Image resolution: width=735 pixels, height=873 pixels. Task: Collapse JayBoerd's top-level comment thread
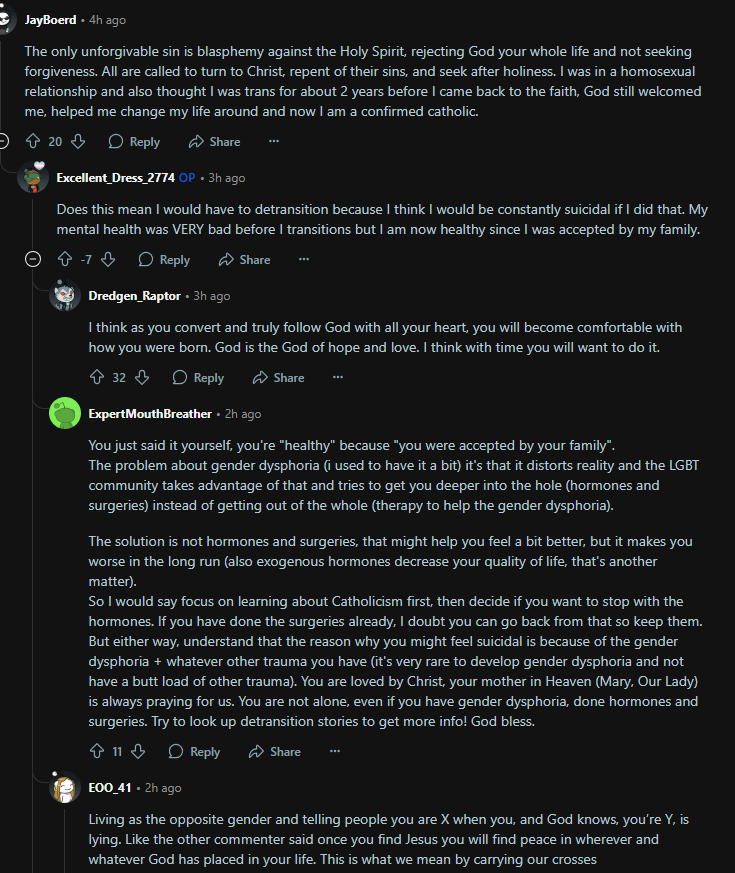3,141
